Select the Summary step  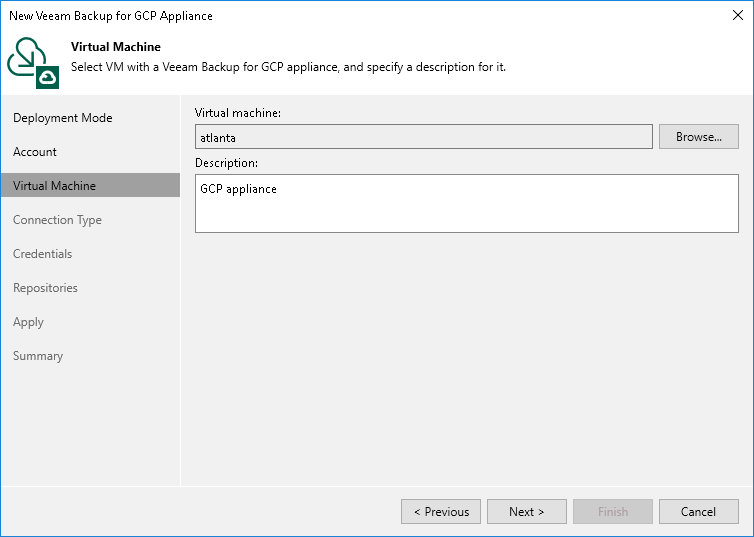click(38, 356)
